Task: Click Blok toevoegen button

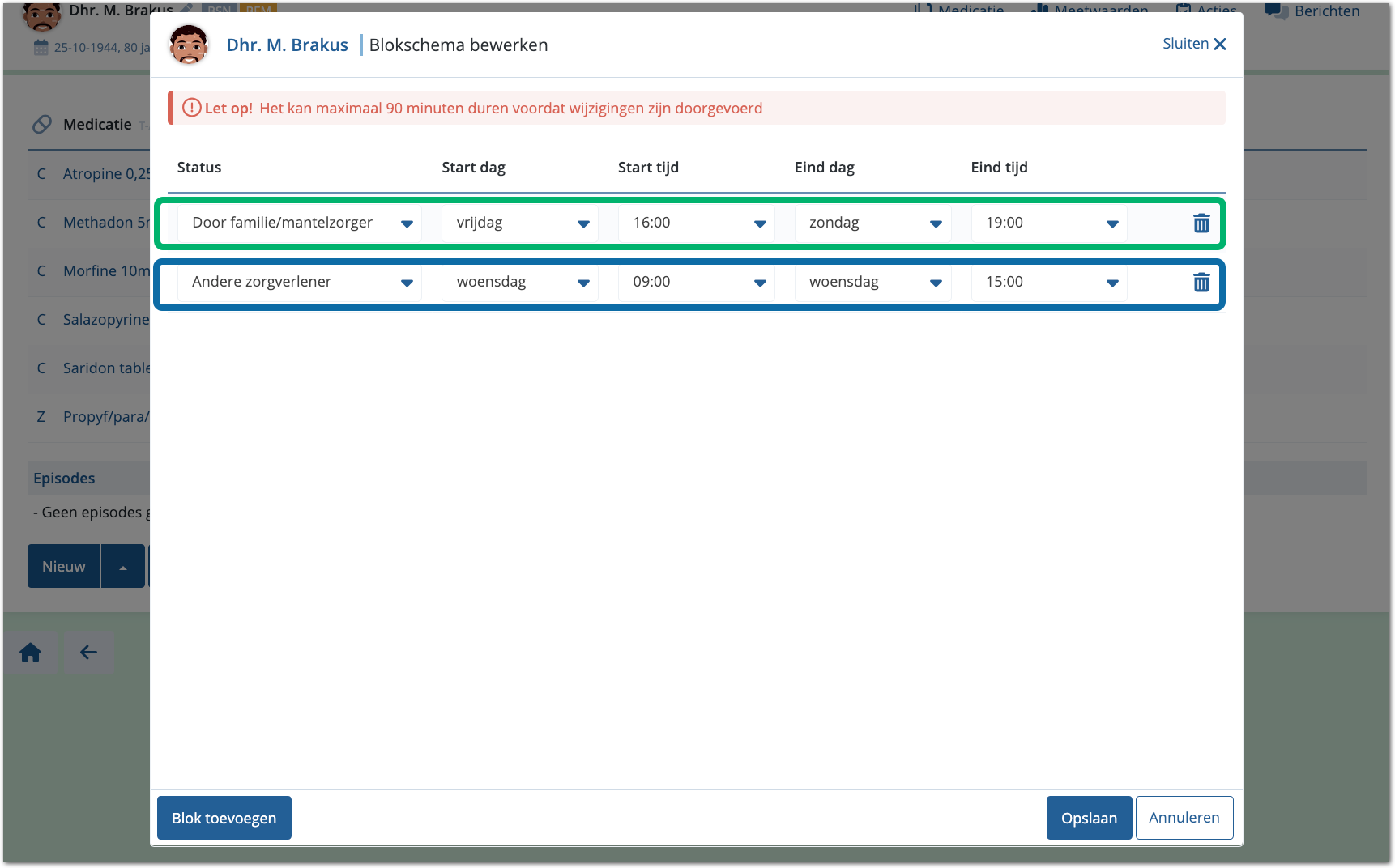Action: point(224,818)
